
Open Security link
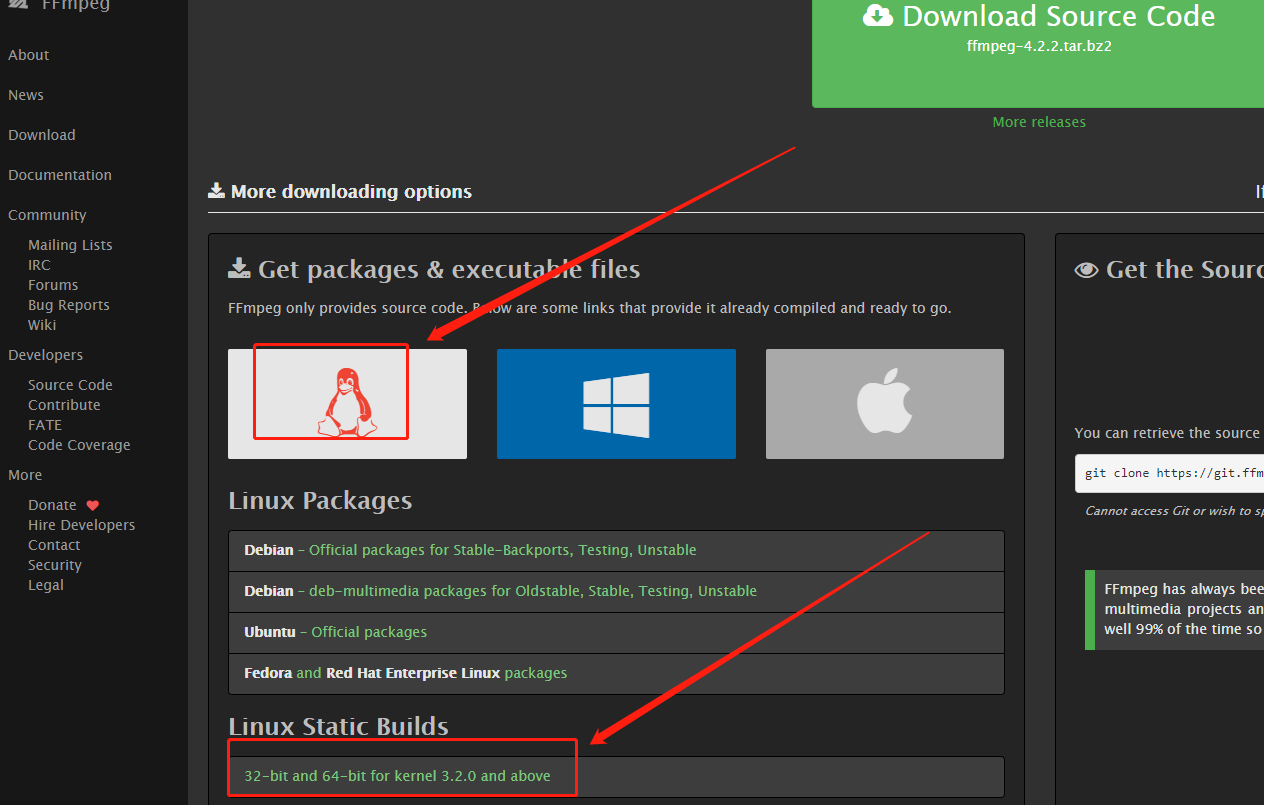(55, 565)
